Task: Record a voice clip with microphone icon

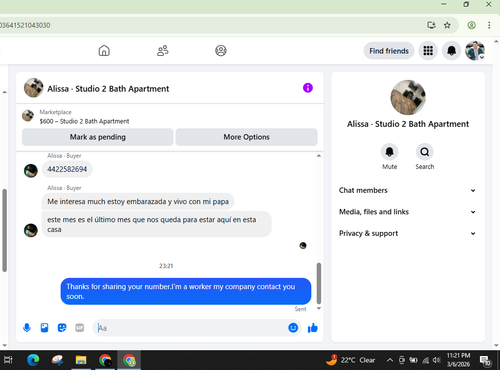Action: (x=27, y=328)
